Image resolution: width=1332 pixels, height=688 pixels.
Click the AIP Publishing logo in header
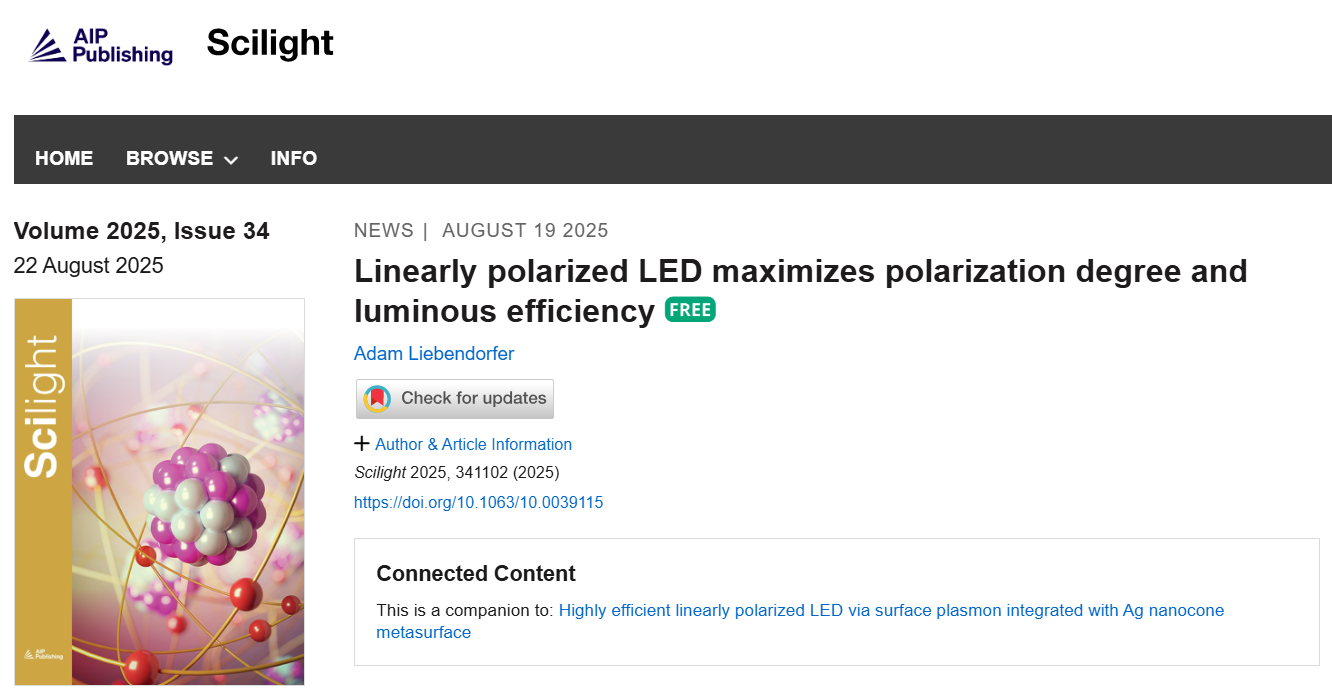pos(100,46)
